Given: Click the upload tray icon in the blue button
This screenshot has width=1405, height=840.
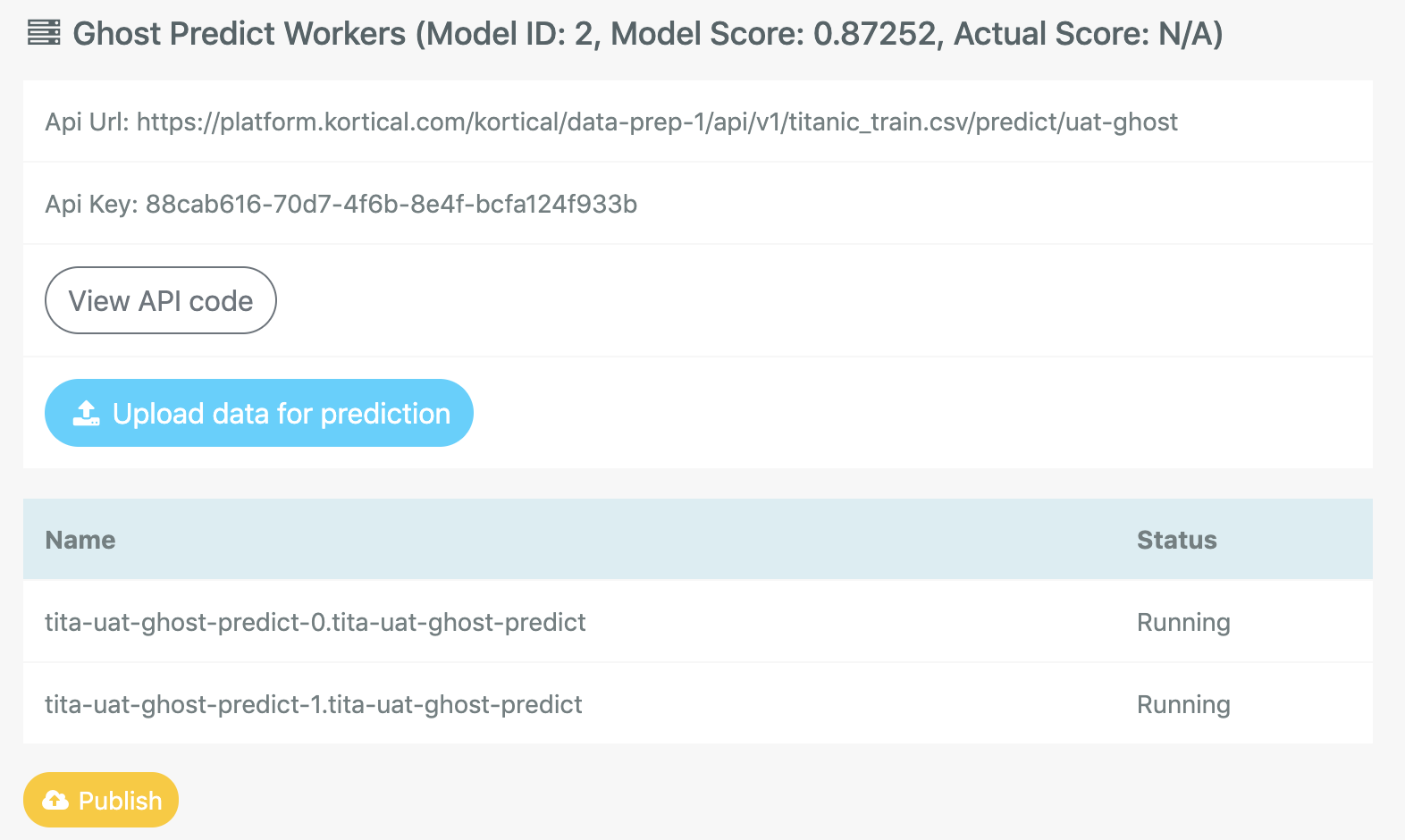Looking at the screenshot, I should click(86, 413).
